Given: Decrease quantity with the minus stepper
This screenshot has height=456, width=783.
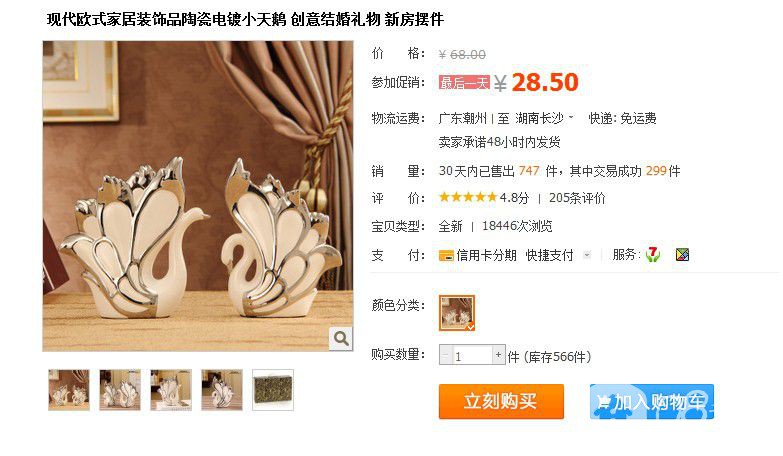Looking at the screenshot, I should (445, 355).
